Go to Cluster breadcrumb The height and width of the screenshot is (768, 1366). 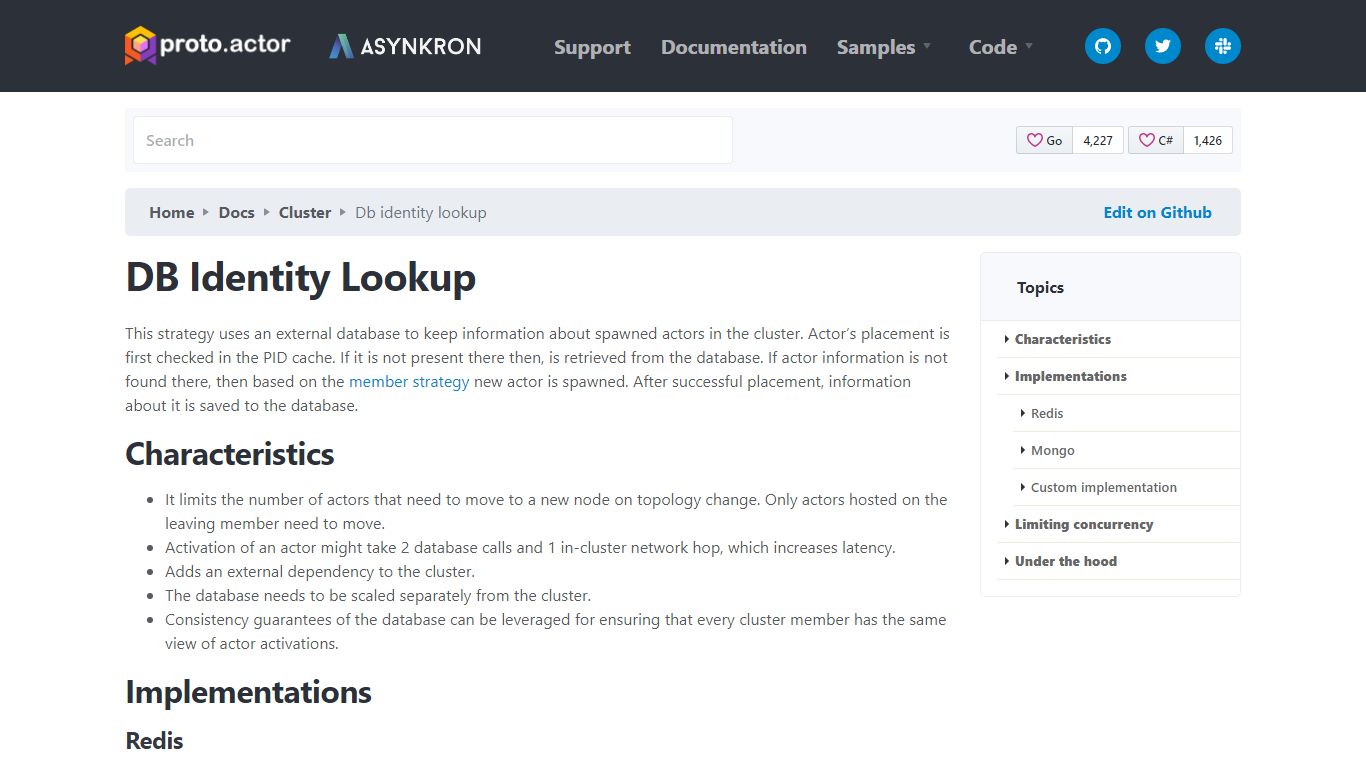305,212
